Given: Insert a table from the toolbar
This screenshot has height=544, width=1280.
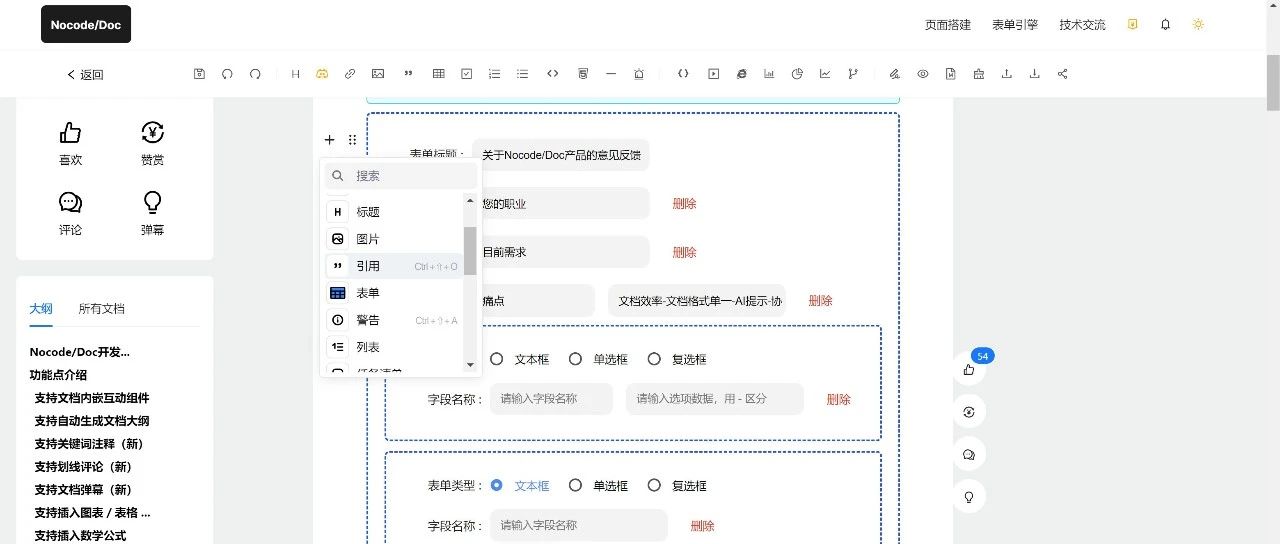Looking at the screenshot, I should pyautogui.click(x=438, y=74).
